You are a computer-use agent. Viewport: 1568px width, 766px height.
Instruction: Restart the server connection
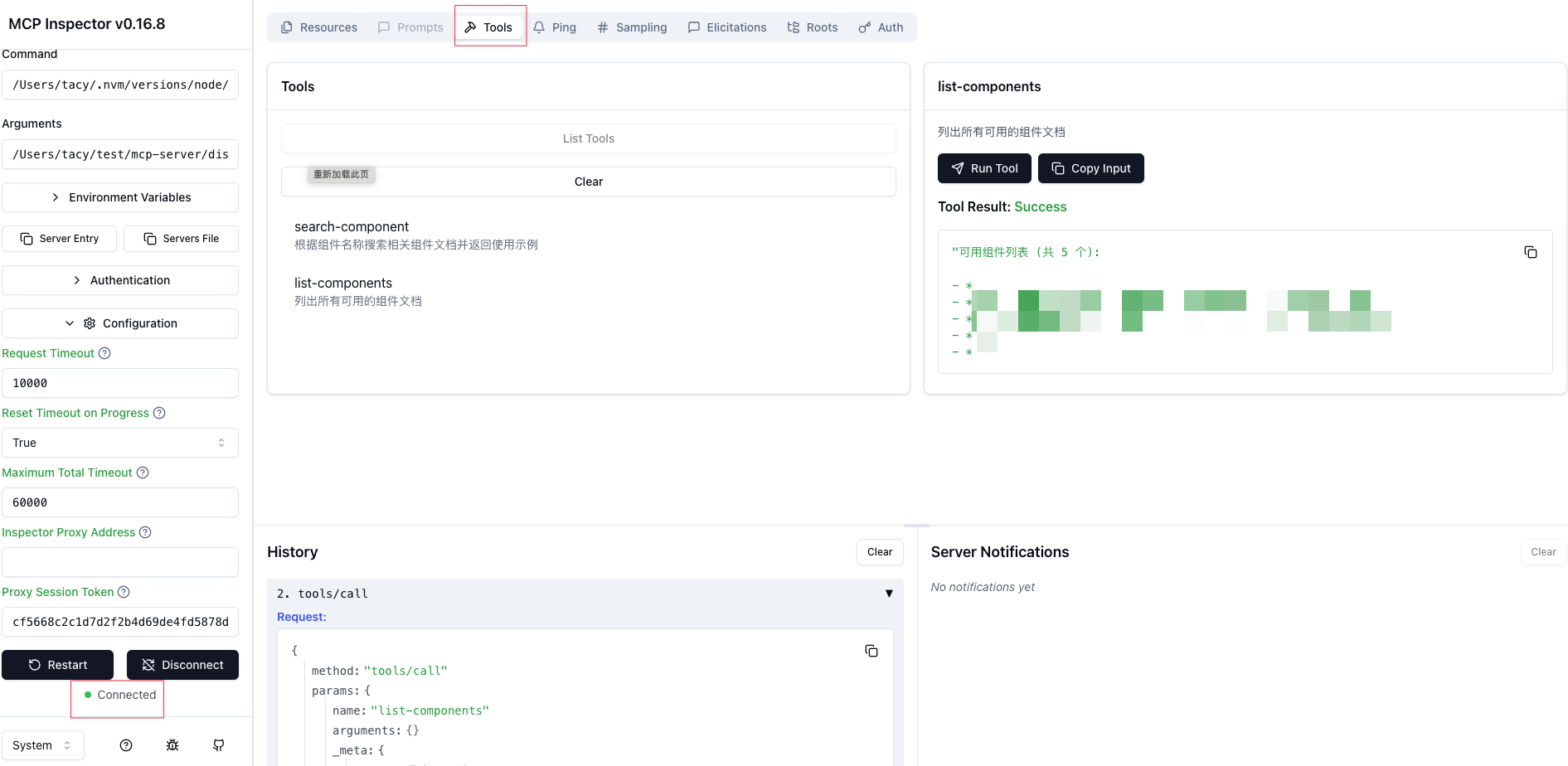click(x=57, y=665)
